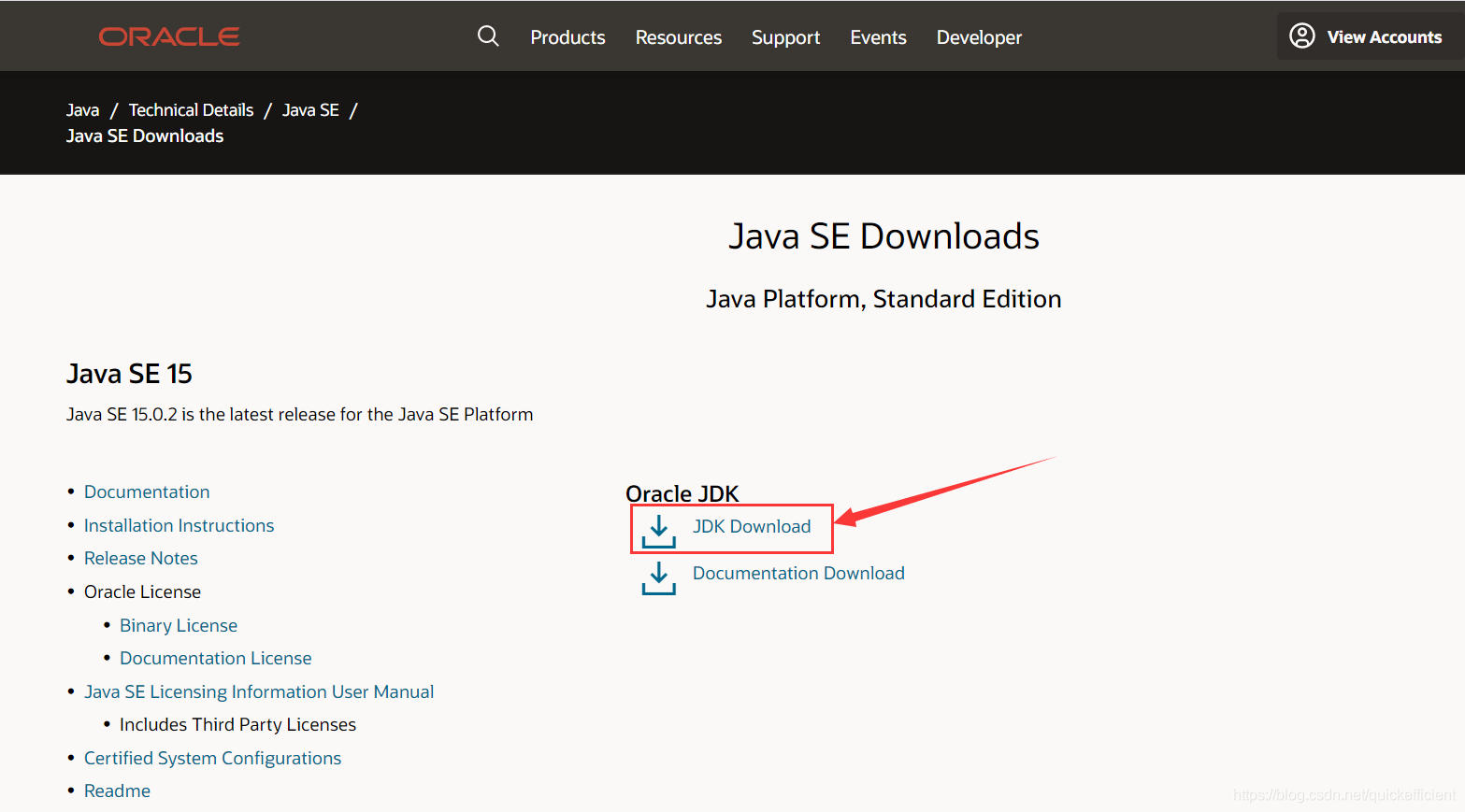Viewport: 1465px width, 812px height.
Task: Open Java SE Licensing Information User Manual
Action: 259,691
